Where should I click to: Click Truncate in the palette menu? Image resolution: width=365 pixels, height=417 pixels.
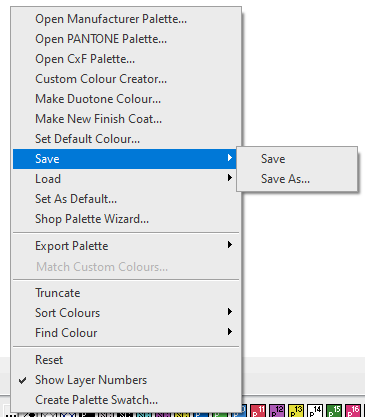pyautogui.click(x=126, y=293)
